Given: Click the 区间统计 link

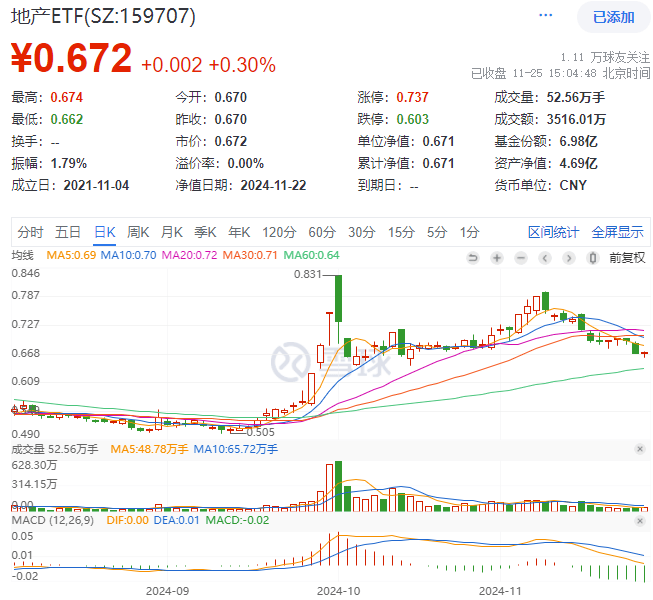Looking at the screenshot, I should point(553,232).
